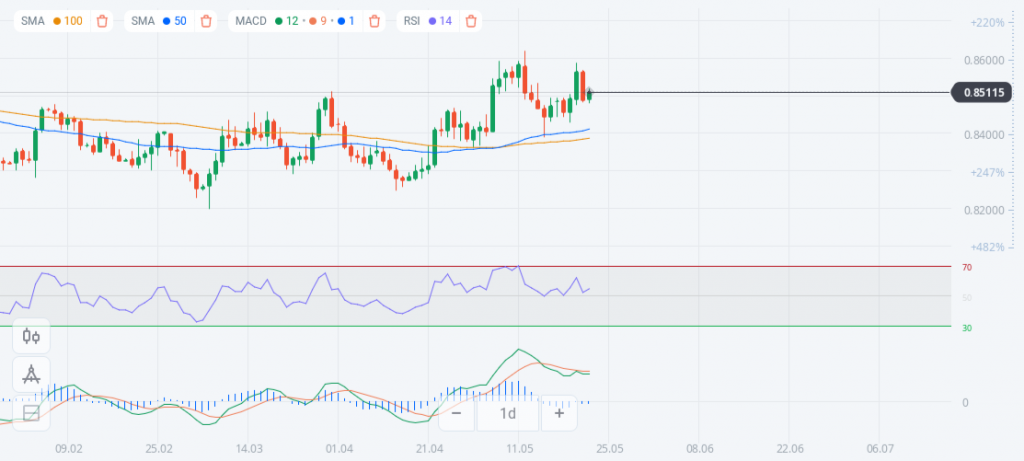The width and height of the screenshot is (1024, 461).
Task: Remove the SMA 50 indicator
Action: point(205,21)
